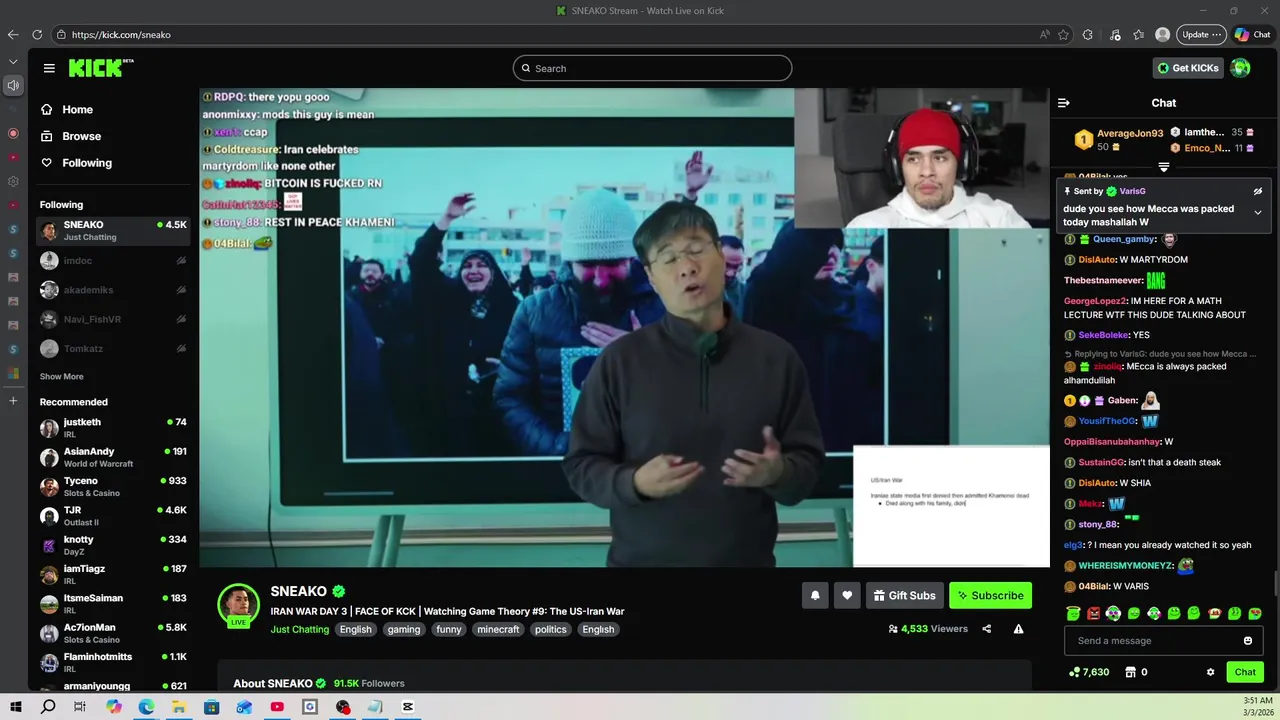
Task: Focus the Search field
Action: (x=652, y=68)
